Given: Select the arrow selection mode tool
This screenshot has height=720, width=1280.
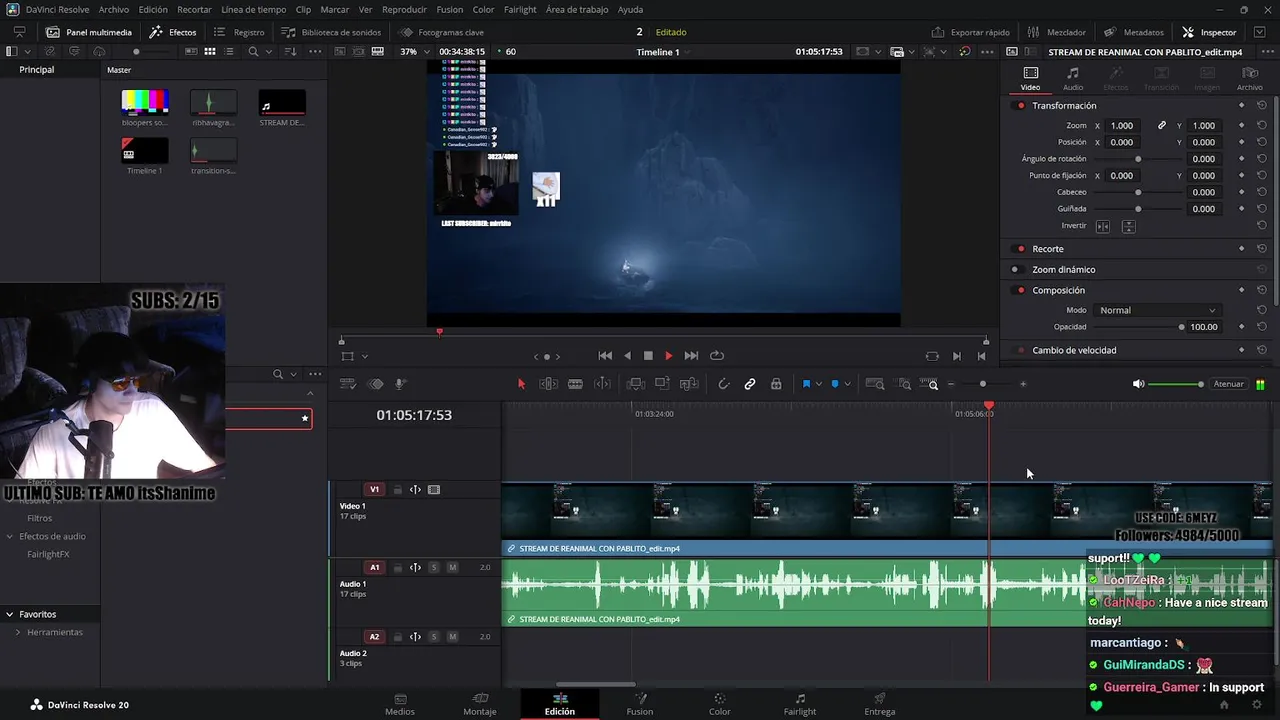Looking at the screenshot, I should pos(521,384).
